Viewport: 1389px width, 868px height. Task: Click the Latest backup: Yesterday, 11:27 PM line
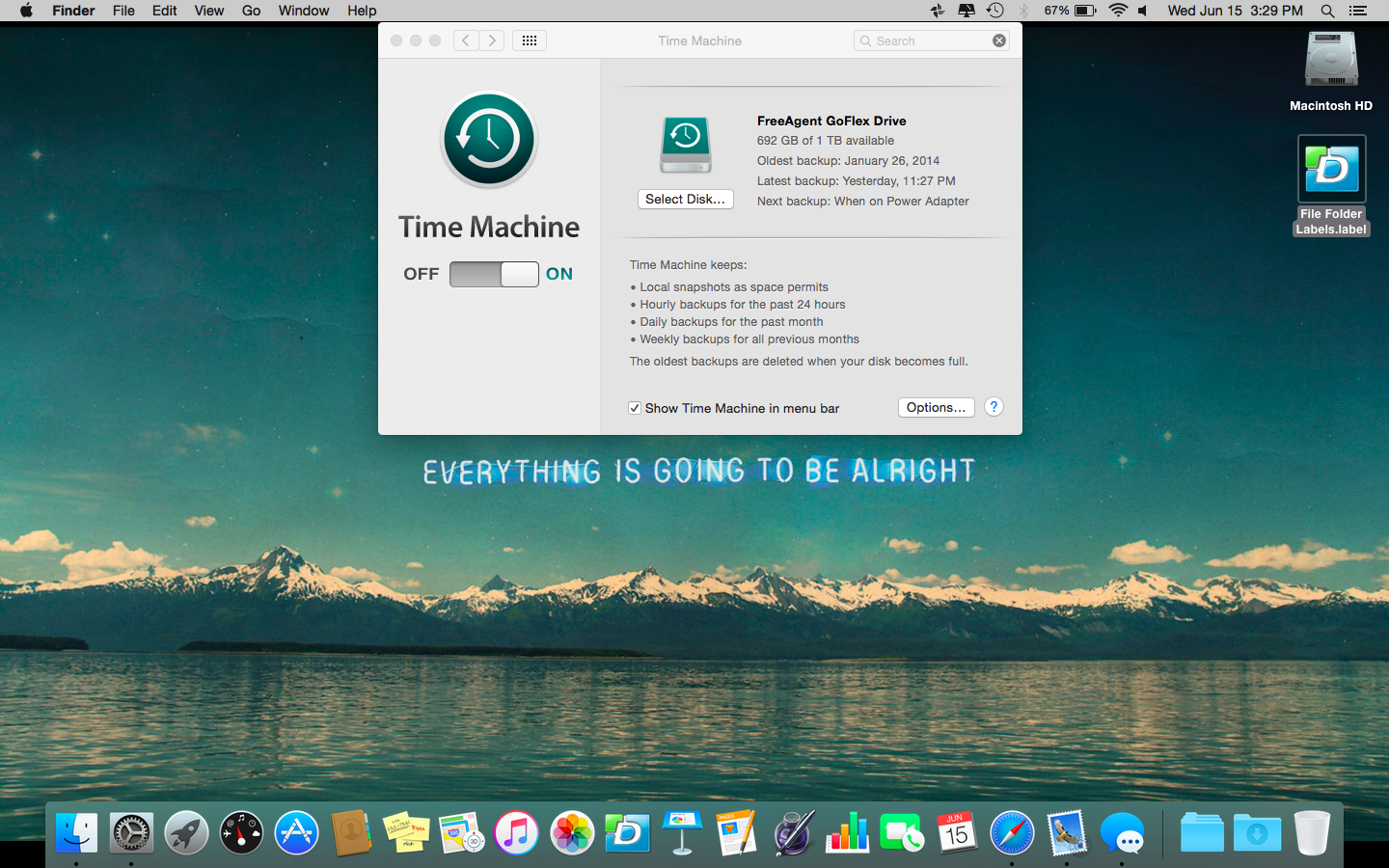coord(857,180)
